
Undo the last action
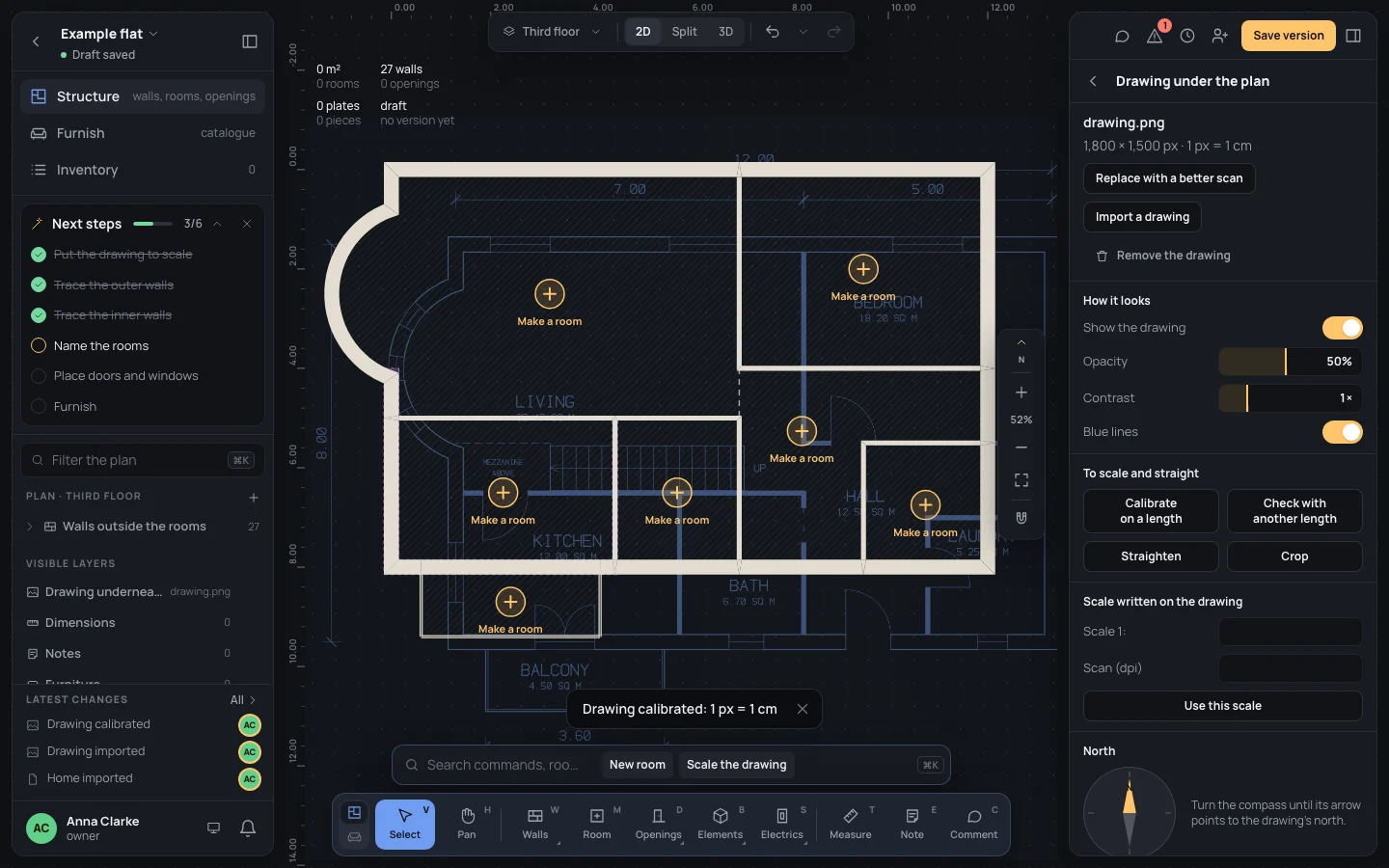click(773, 32)
